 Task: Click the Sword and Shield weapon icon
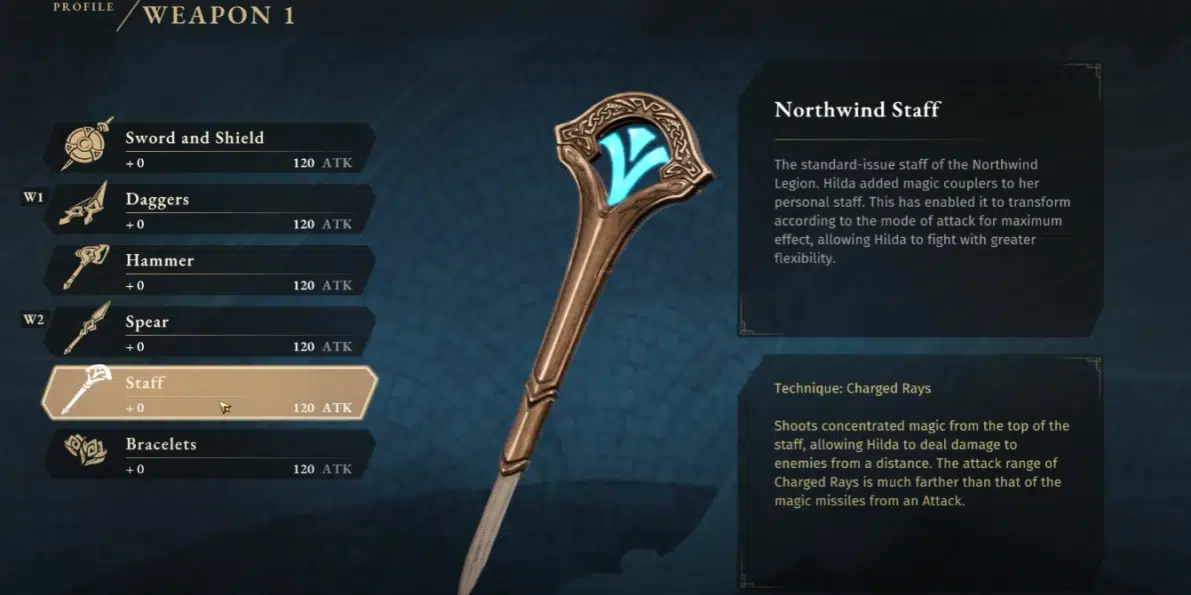click(87, 144)
